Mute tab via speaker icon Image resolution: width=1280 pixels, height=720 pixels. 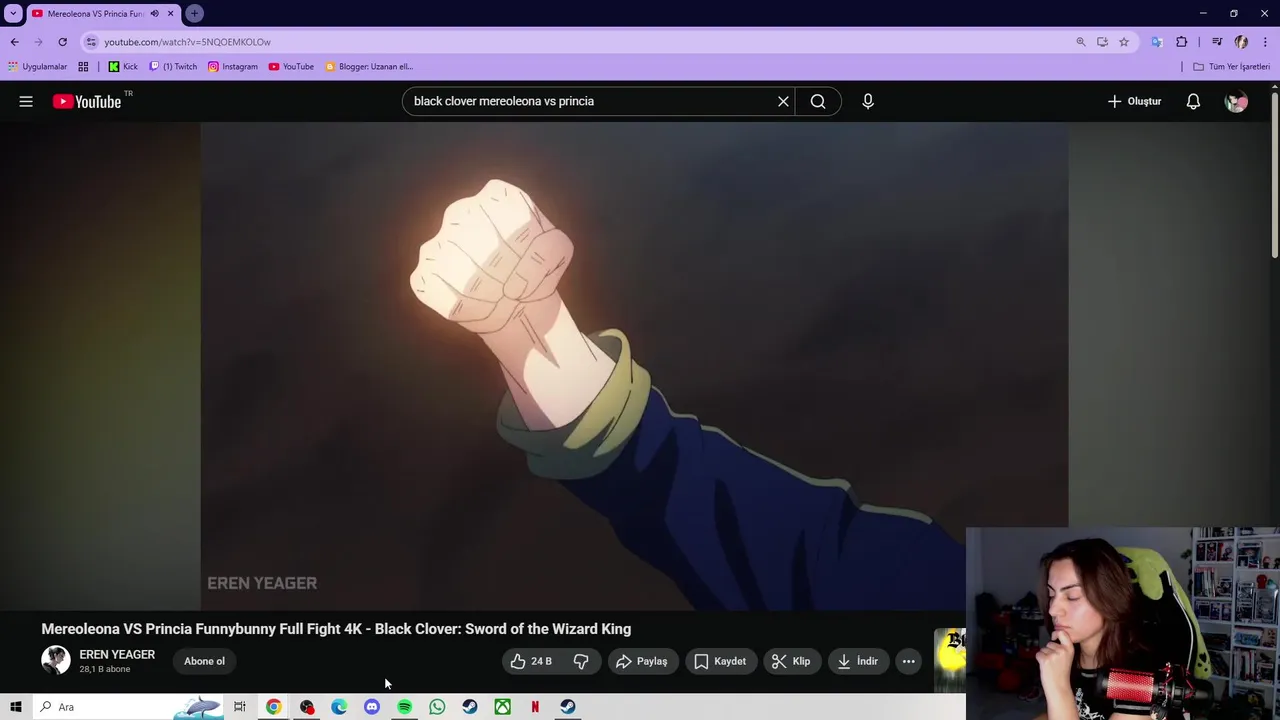point(154,14)
